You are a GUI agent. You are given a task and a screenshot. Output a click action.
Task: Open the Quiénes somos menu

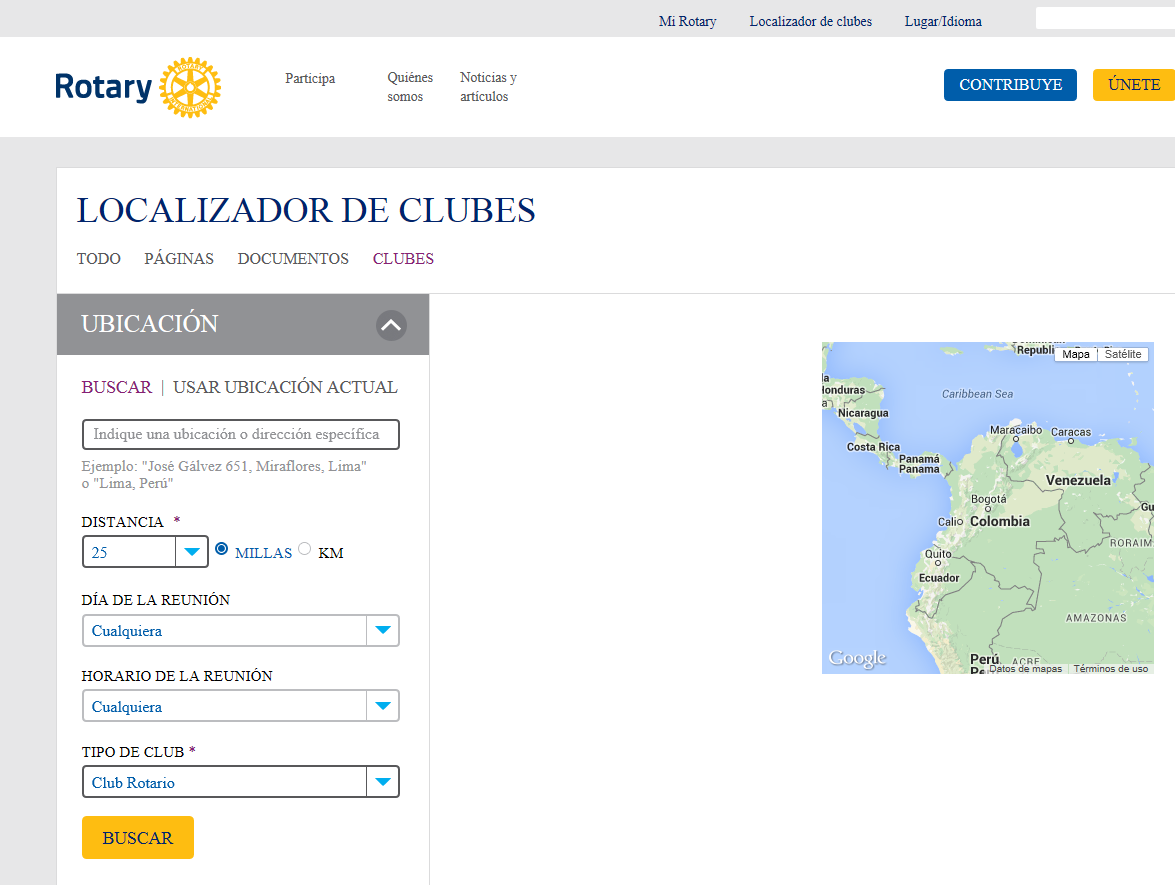(410, 87)
